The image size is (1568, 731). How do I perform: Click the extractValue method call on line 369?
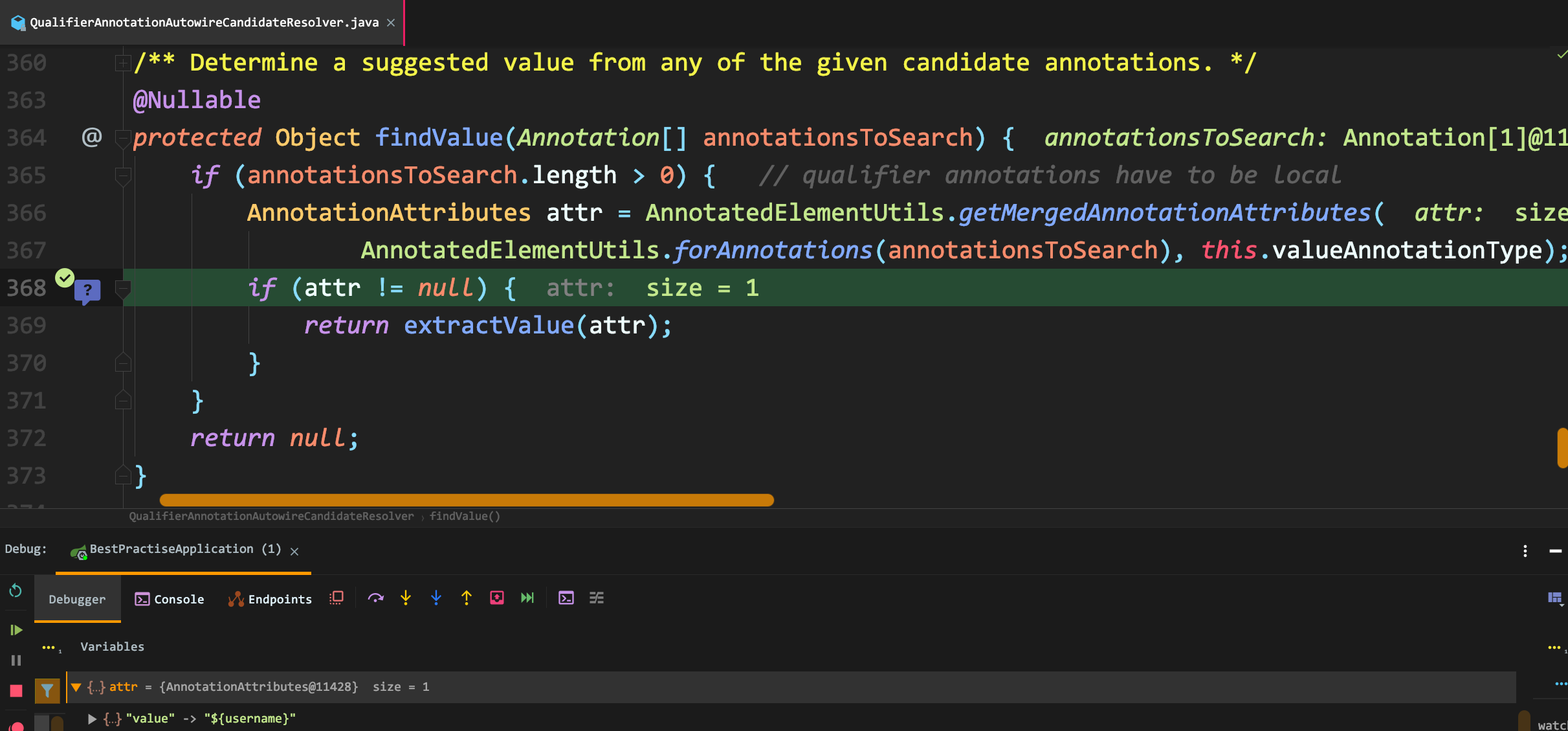489,326
